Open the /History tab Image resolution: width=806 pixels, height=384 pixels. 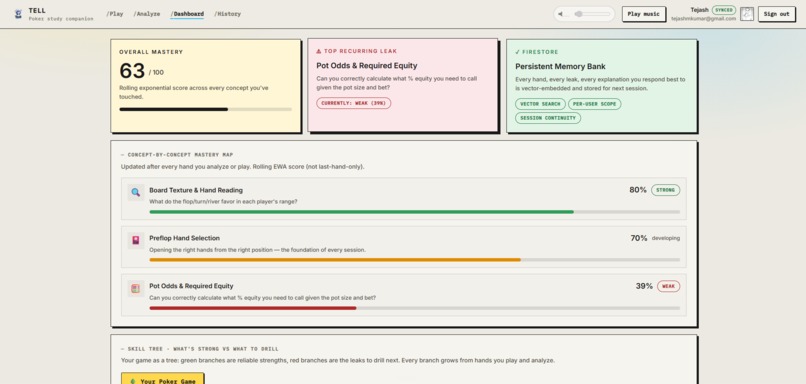tap(227, 14)
